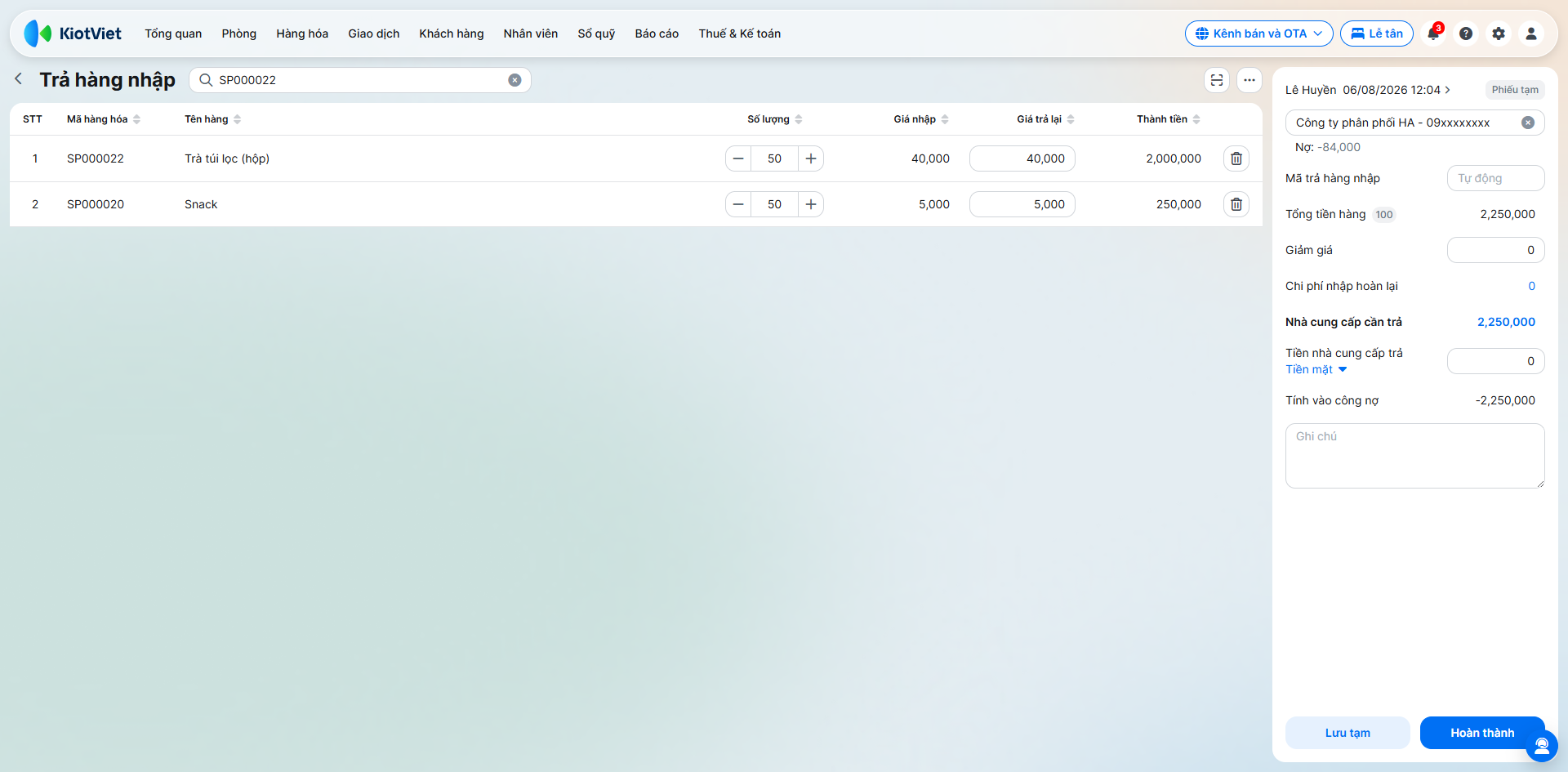Open the three-dots more options button
This screenshot has height=772, width=1568.
pyautogui.click(x=1249, y=80)
